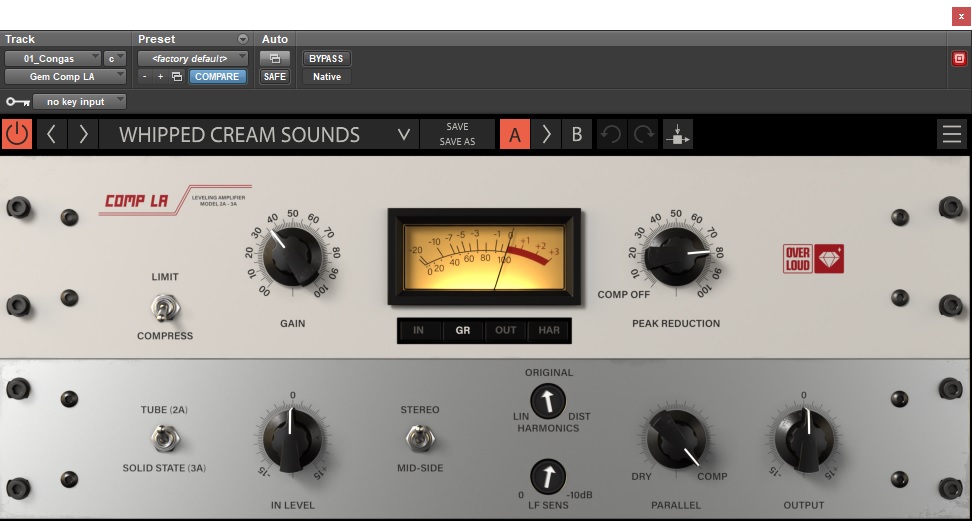The image size is (972, 521).
Task: Switch meter to OUT mode
Action: click(505, 331)
